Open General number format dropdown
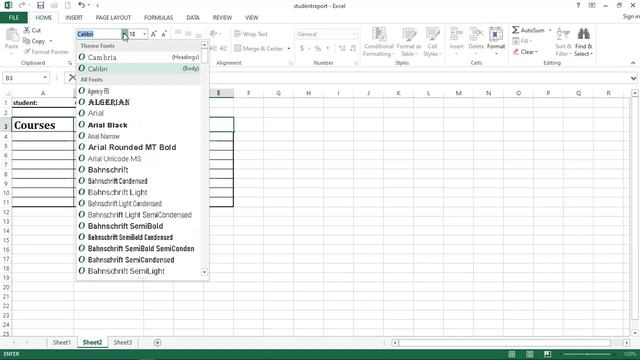Image resolution: width=640 pixels, height=360 pixels. click(354, 34)
